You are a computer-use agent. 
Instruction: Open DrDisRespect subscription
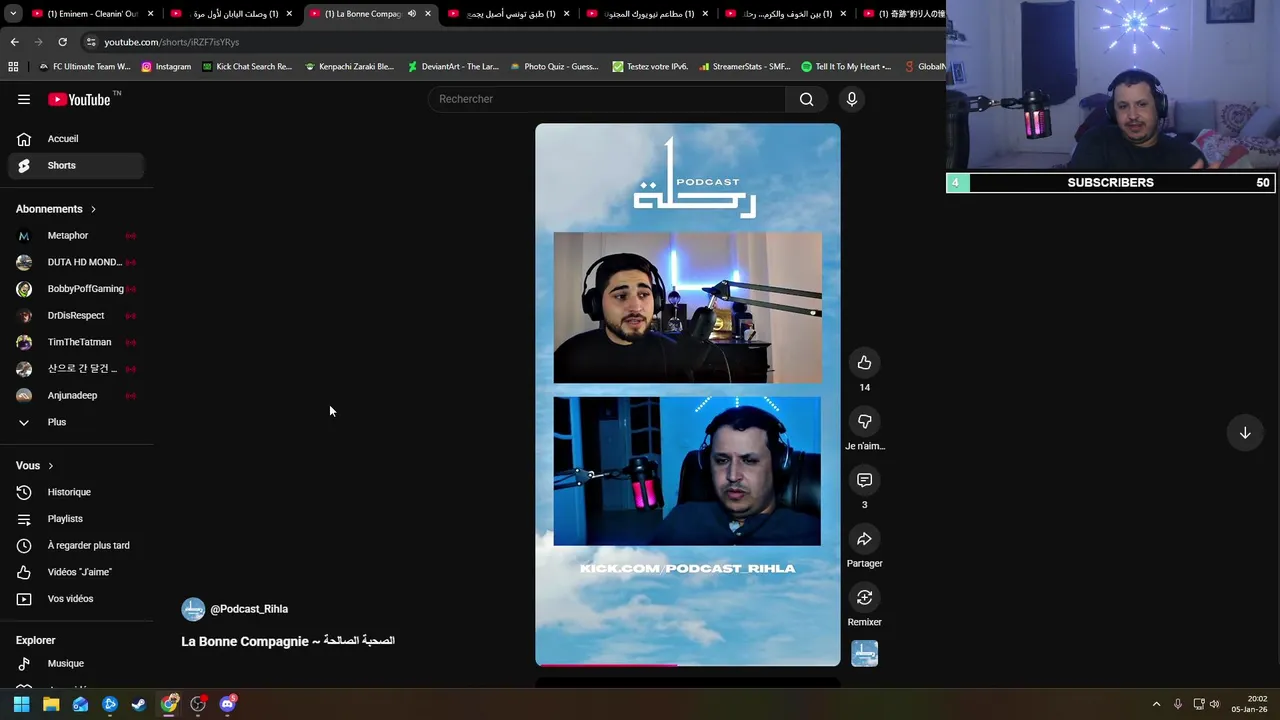coord(76,315)
